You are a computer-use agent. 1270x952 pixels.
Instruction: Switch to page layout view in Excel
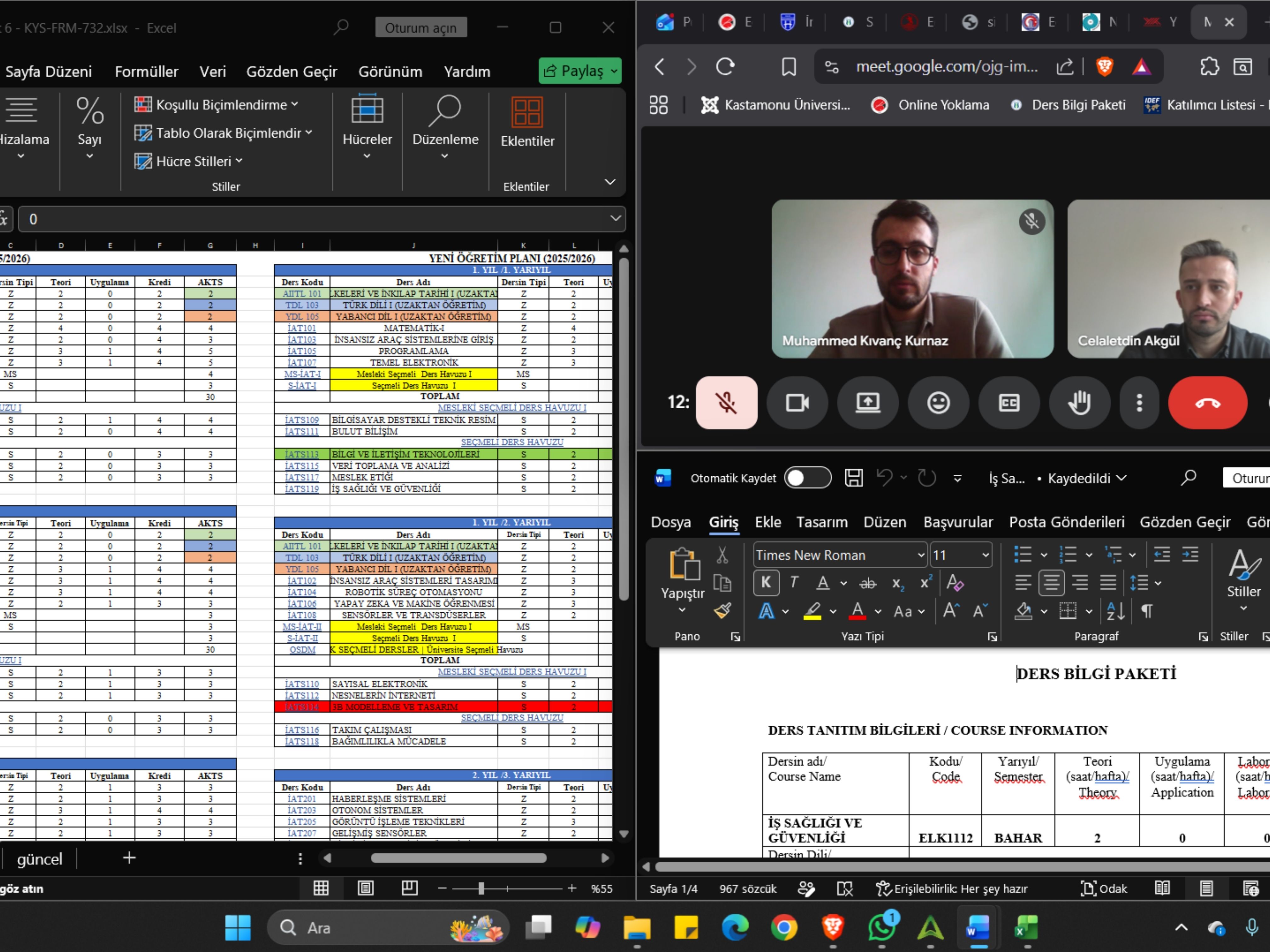pyautogui.click(x=365, y=888)
